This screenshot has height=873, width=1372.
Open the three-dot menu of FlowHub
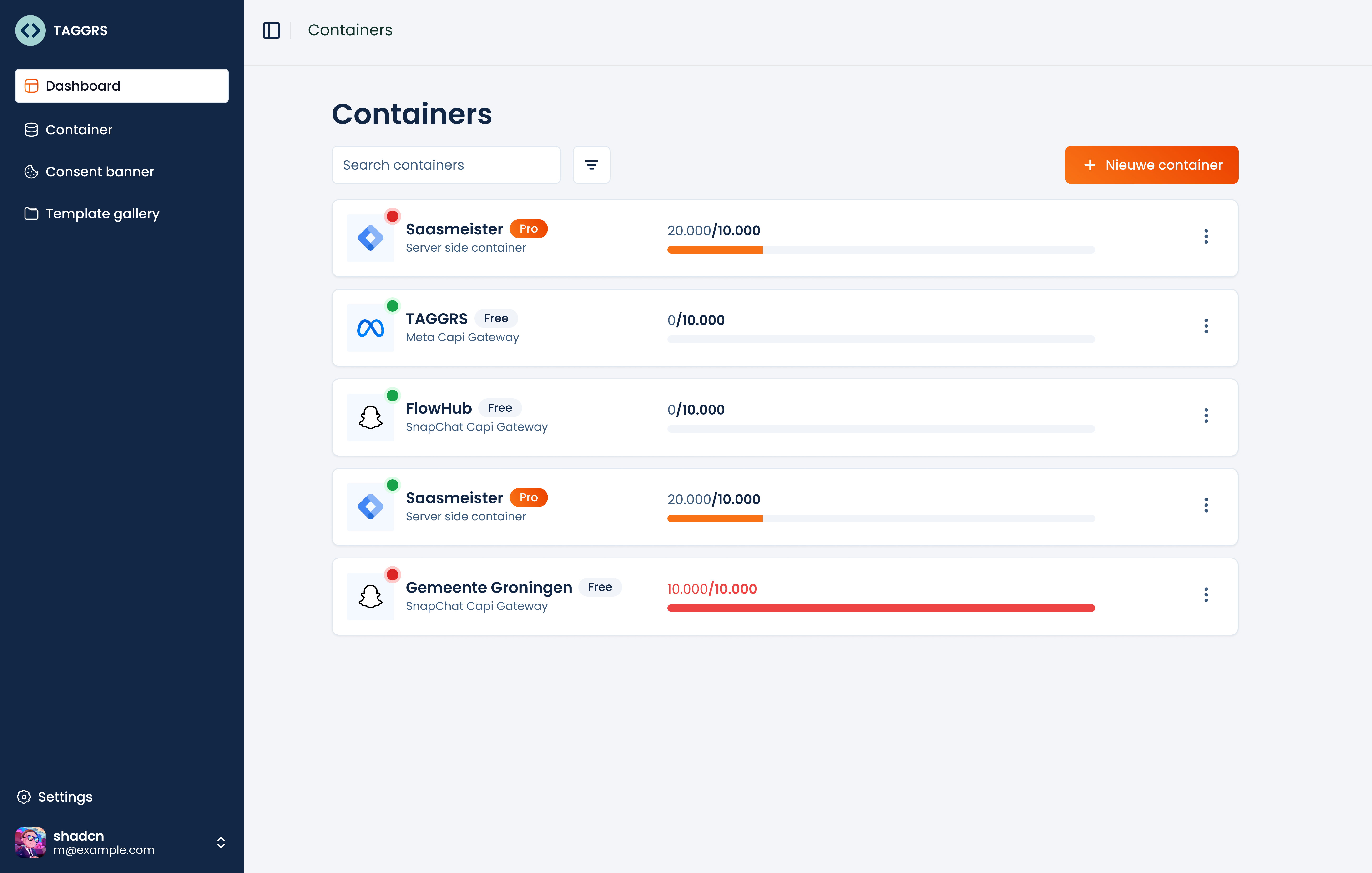point(1206,416)
